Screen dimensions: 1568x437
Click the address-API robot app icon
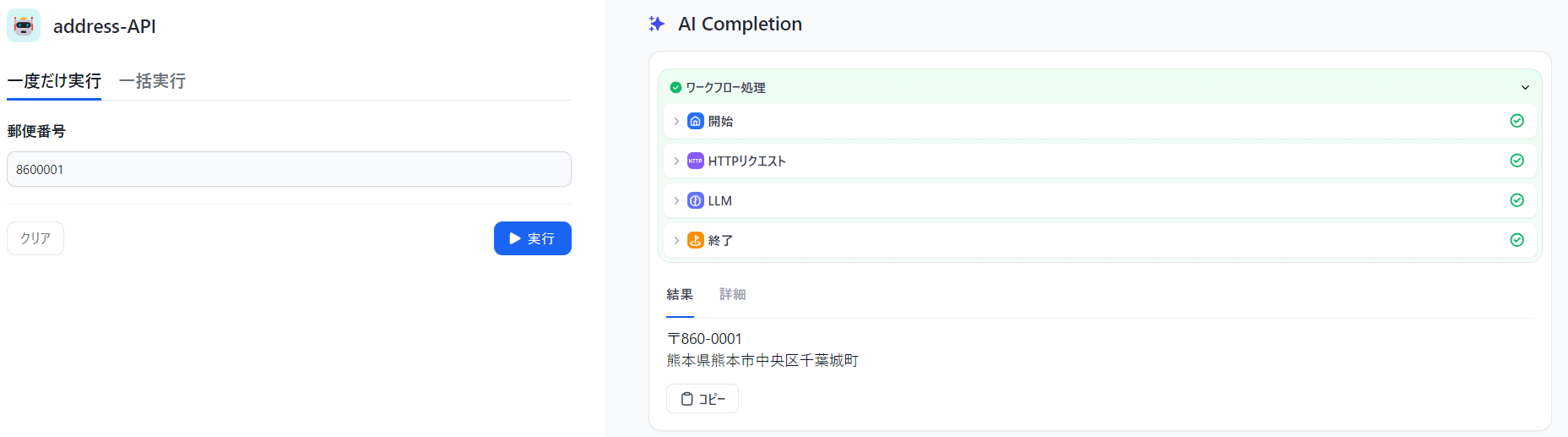click(24, 25)
